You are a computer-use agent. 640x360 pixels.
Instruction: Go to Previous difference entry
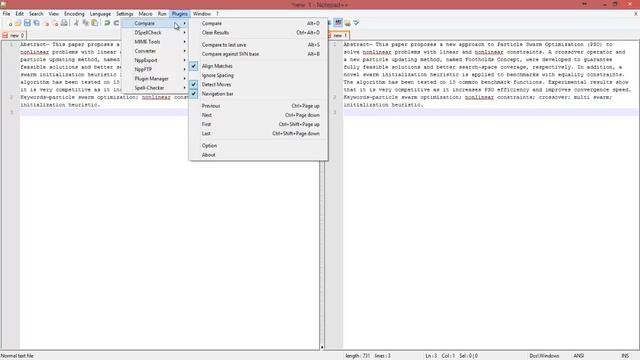click(258, 106)
